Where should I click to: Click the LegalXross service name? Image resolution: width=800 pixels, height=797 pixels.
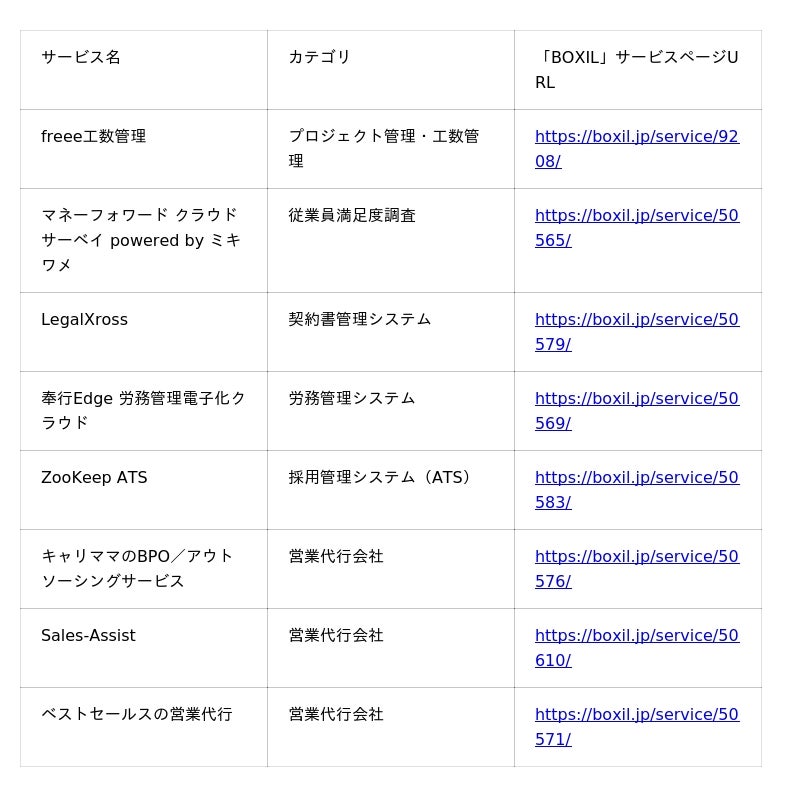point(85,320)
